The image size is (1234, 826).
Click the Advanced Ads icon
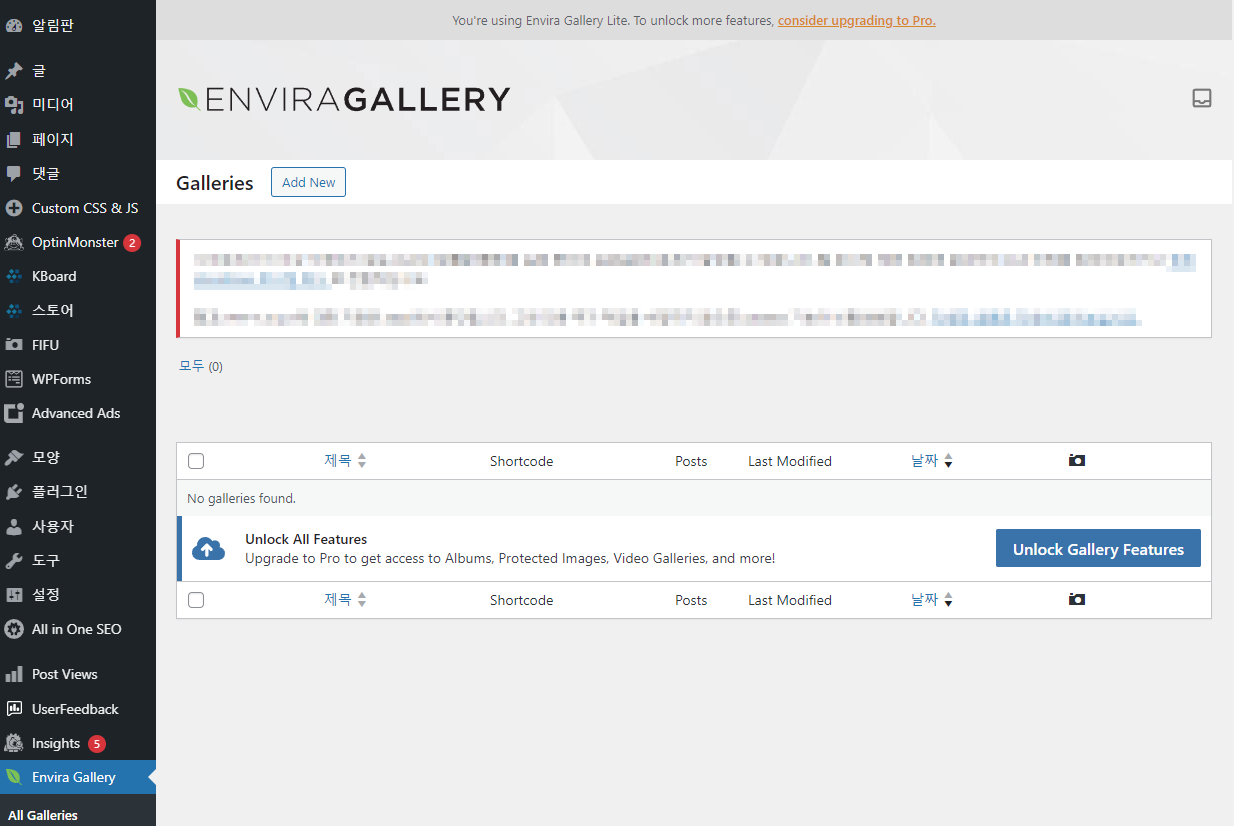tap(14, 413)
